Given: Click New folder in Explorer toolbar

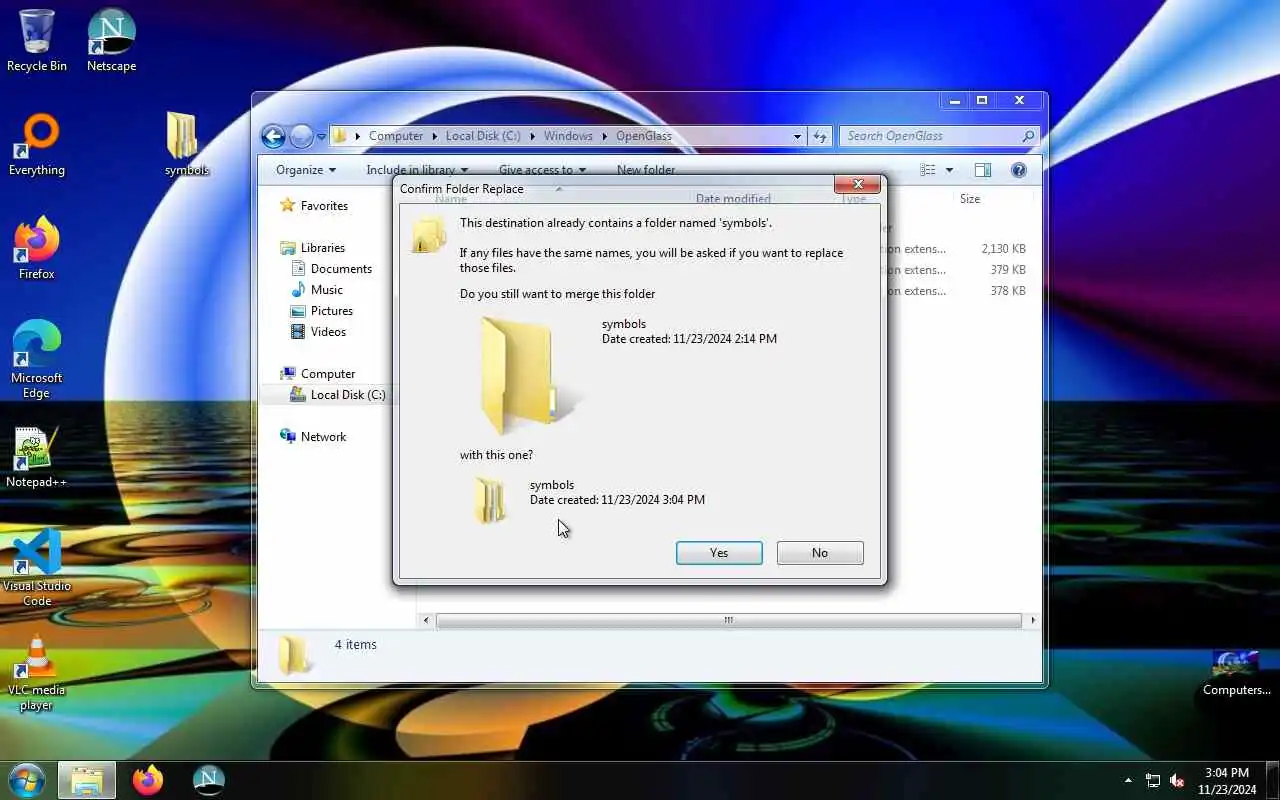Looking at the screenshot, I should (646, 170).
